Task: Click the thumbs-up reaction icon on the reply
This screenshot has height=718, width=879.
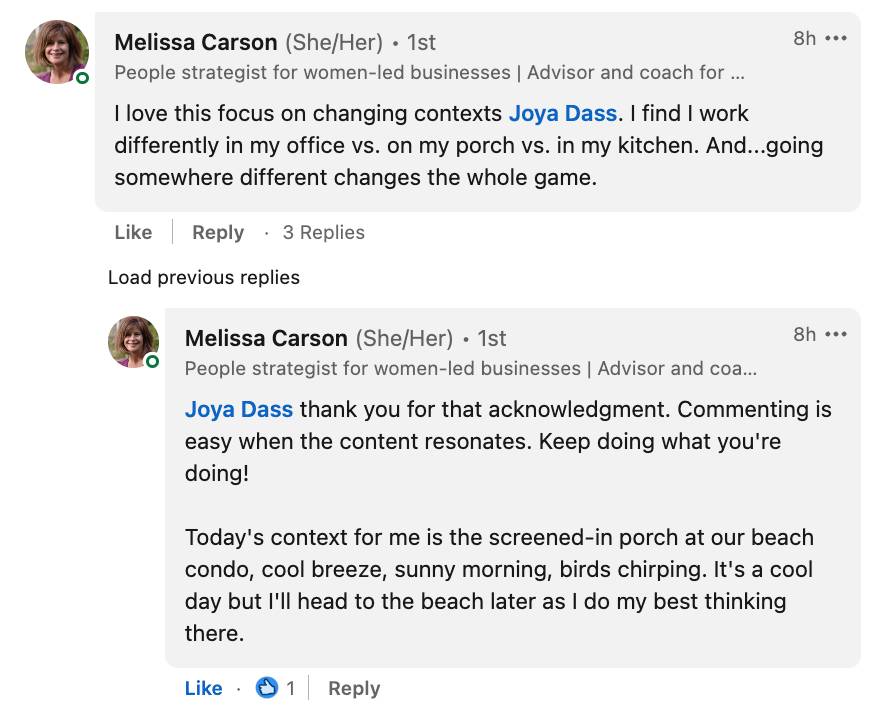Action: [267, 687]
